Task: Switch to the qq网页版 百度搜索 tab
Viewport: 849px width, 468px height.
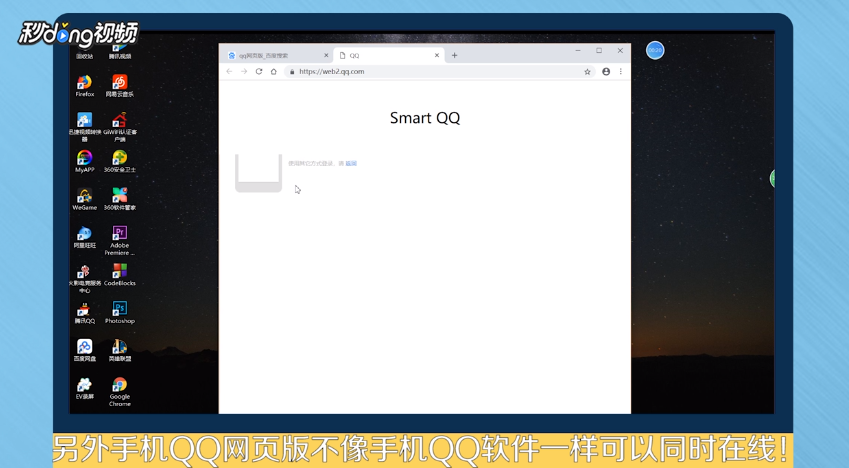Action: click(277, 55)
